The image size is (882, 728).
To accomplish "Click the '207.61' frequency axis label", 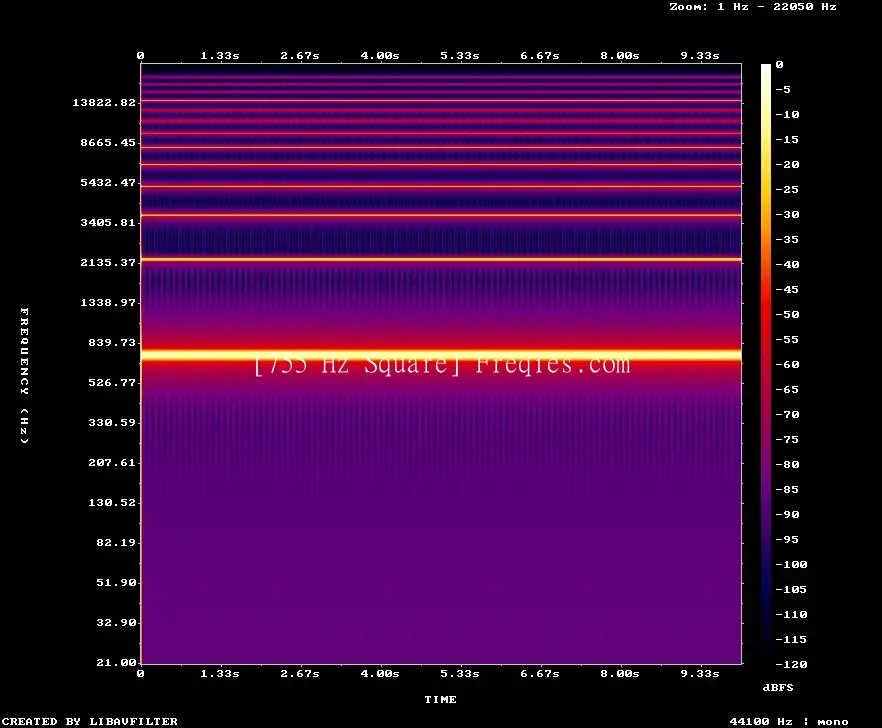I will click(112, 462).
